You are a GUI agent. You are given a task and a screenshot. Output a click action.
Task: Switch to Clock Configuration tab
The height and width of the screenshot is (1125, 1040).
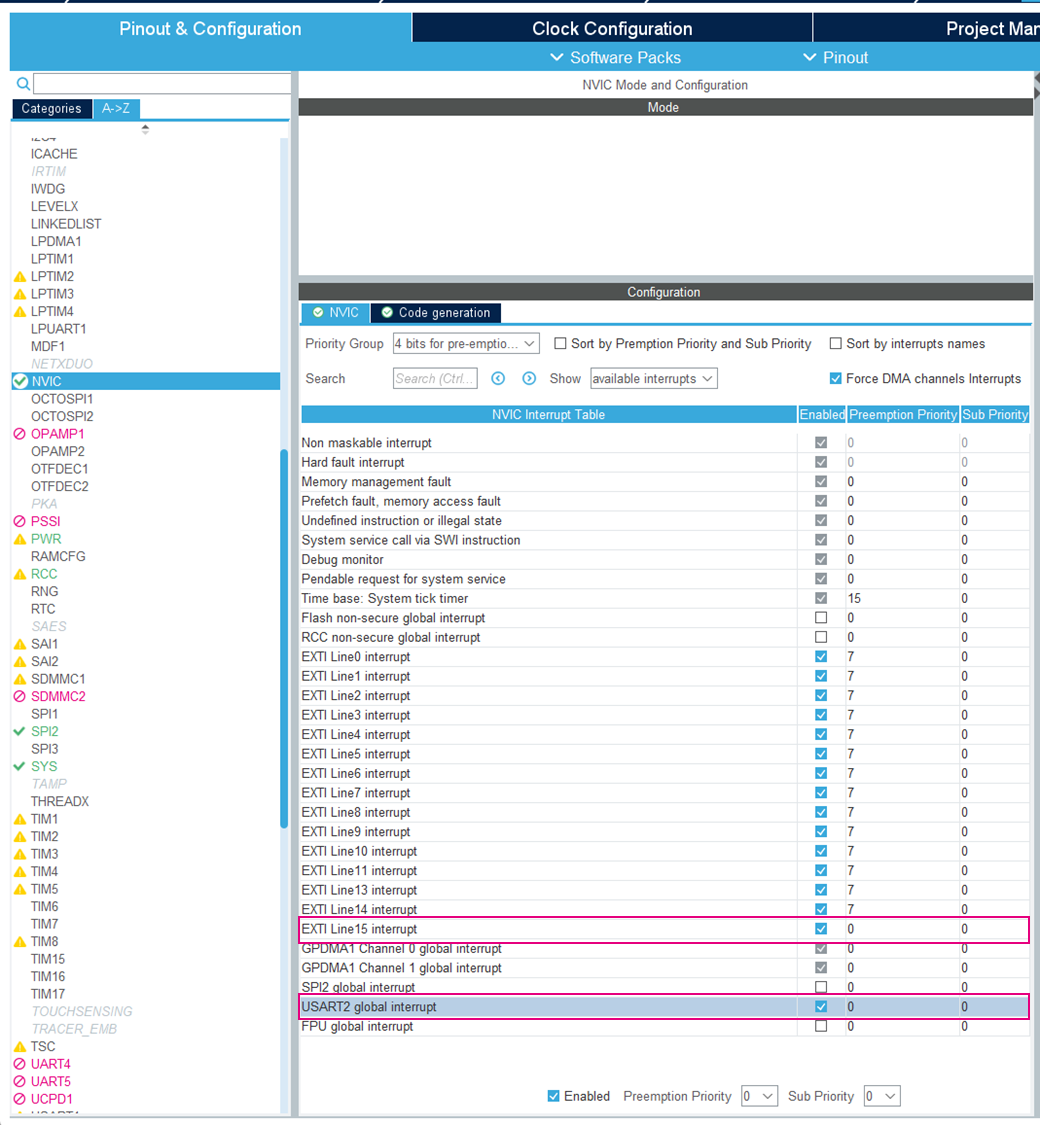pos(612,29)
